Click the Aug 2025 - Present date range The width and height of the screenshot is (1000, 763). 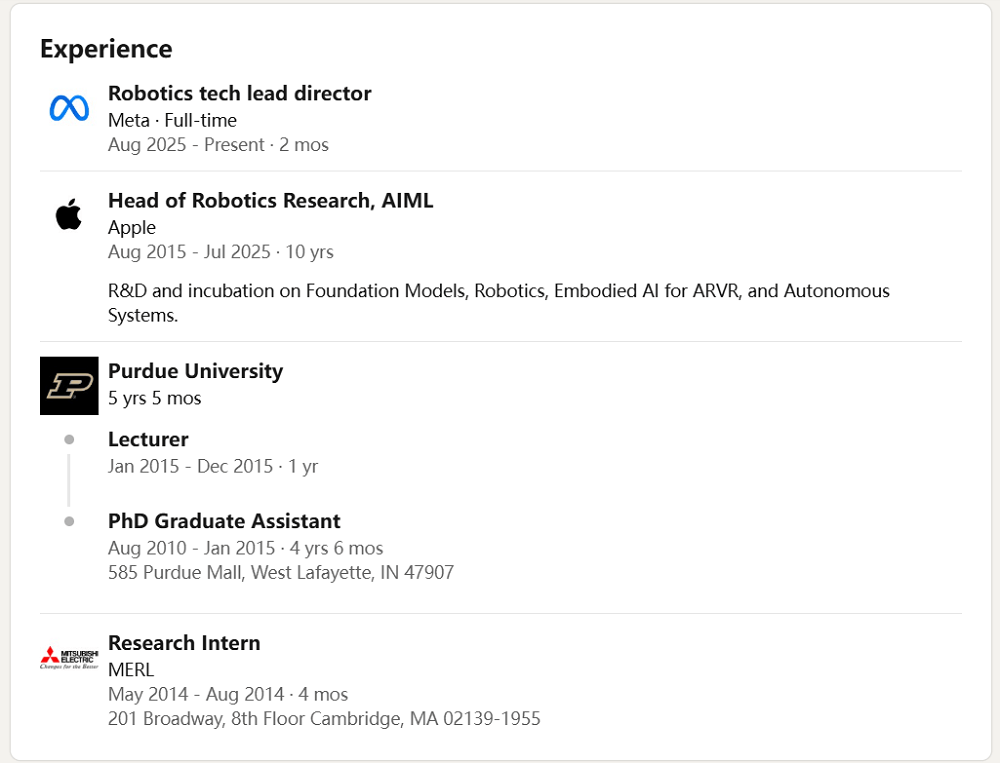point(218,145)
